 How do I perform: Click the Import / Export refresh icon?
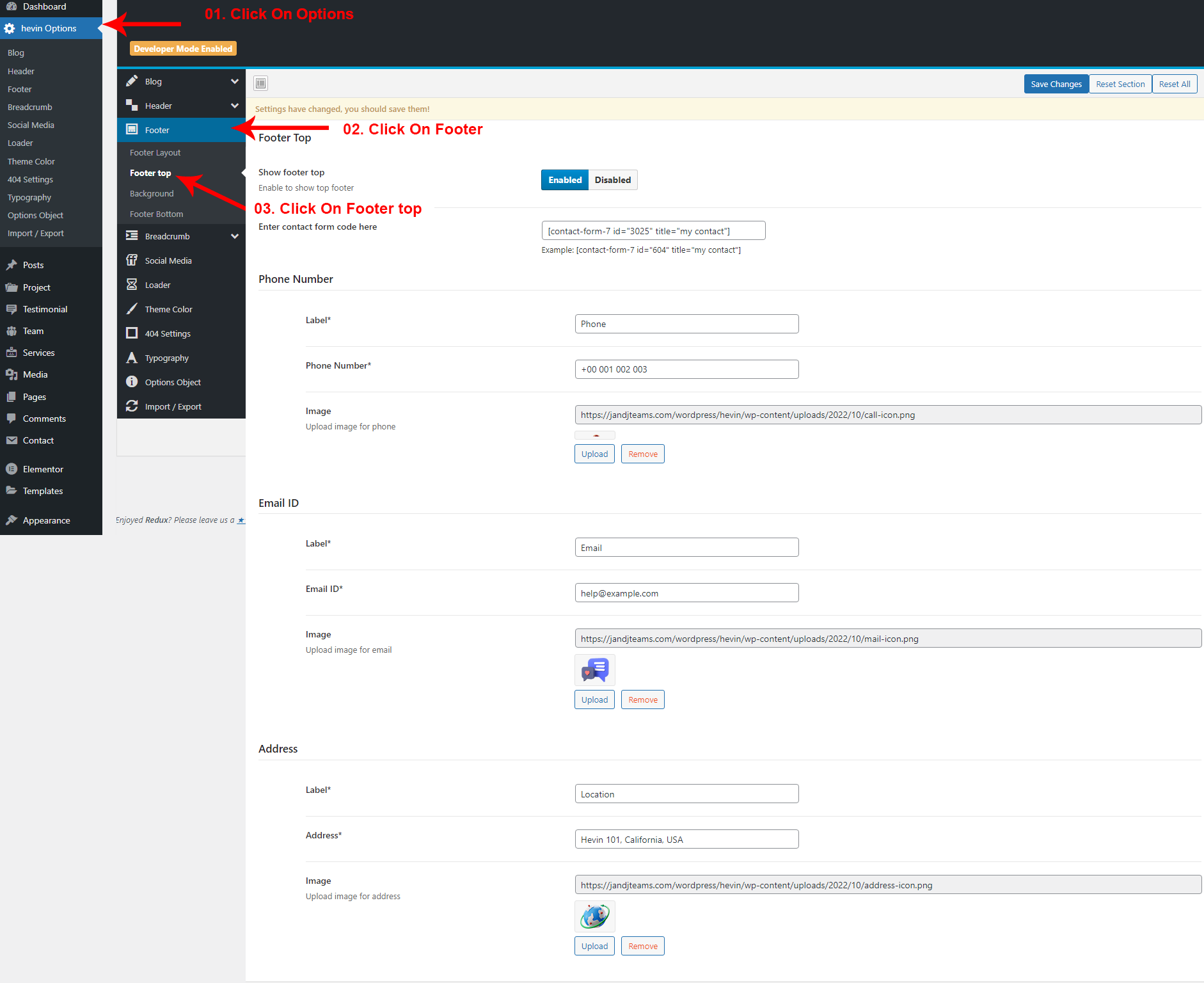(132, 406)
